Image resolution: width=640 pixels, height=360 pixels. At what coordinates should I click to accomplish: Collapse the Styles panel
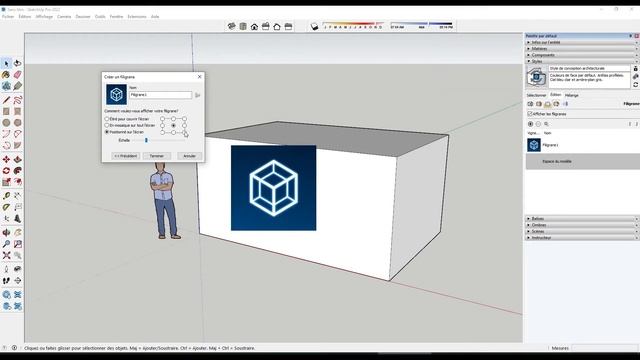[582, 61]
